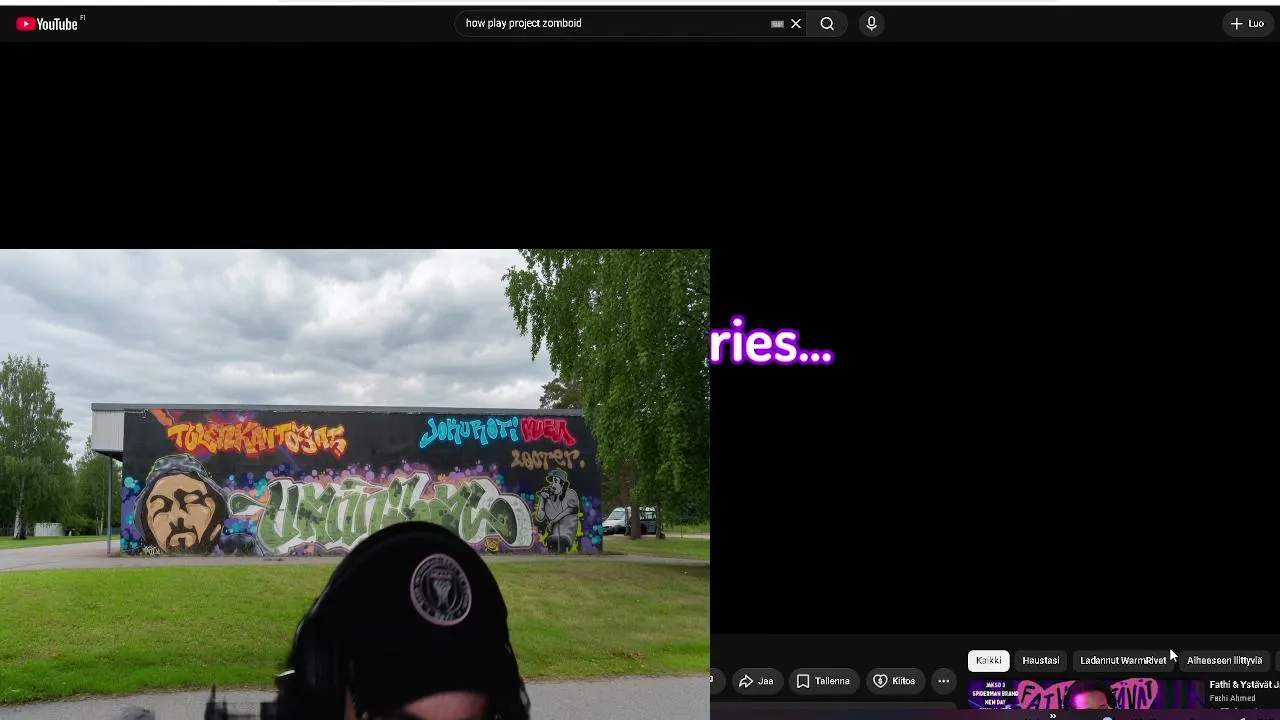The width and height of the screenshot is (1280, 720).
Task: Share the video with the Jaa button
Action: tap(756, 681)
